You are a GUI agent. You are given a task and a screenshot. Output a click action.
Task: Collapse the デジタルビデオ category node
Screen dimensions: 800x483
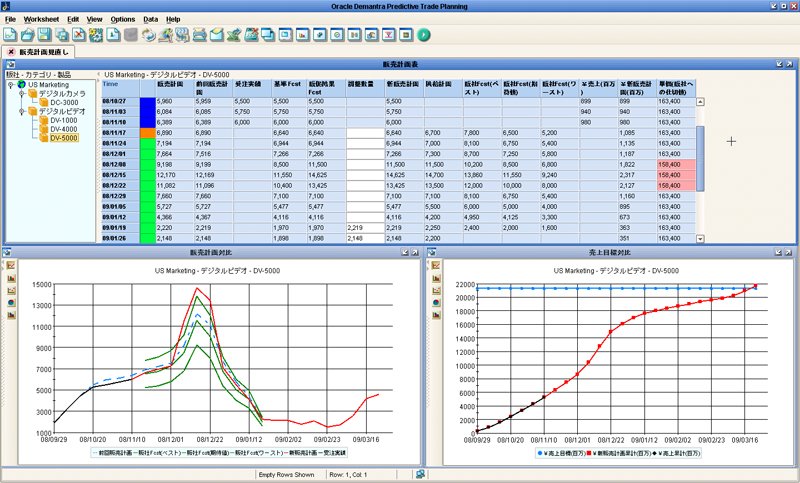point(21,111)
